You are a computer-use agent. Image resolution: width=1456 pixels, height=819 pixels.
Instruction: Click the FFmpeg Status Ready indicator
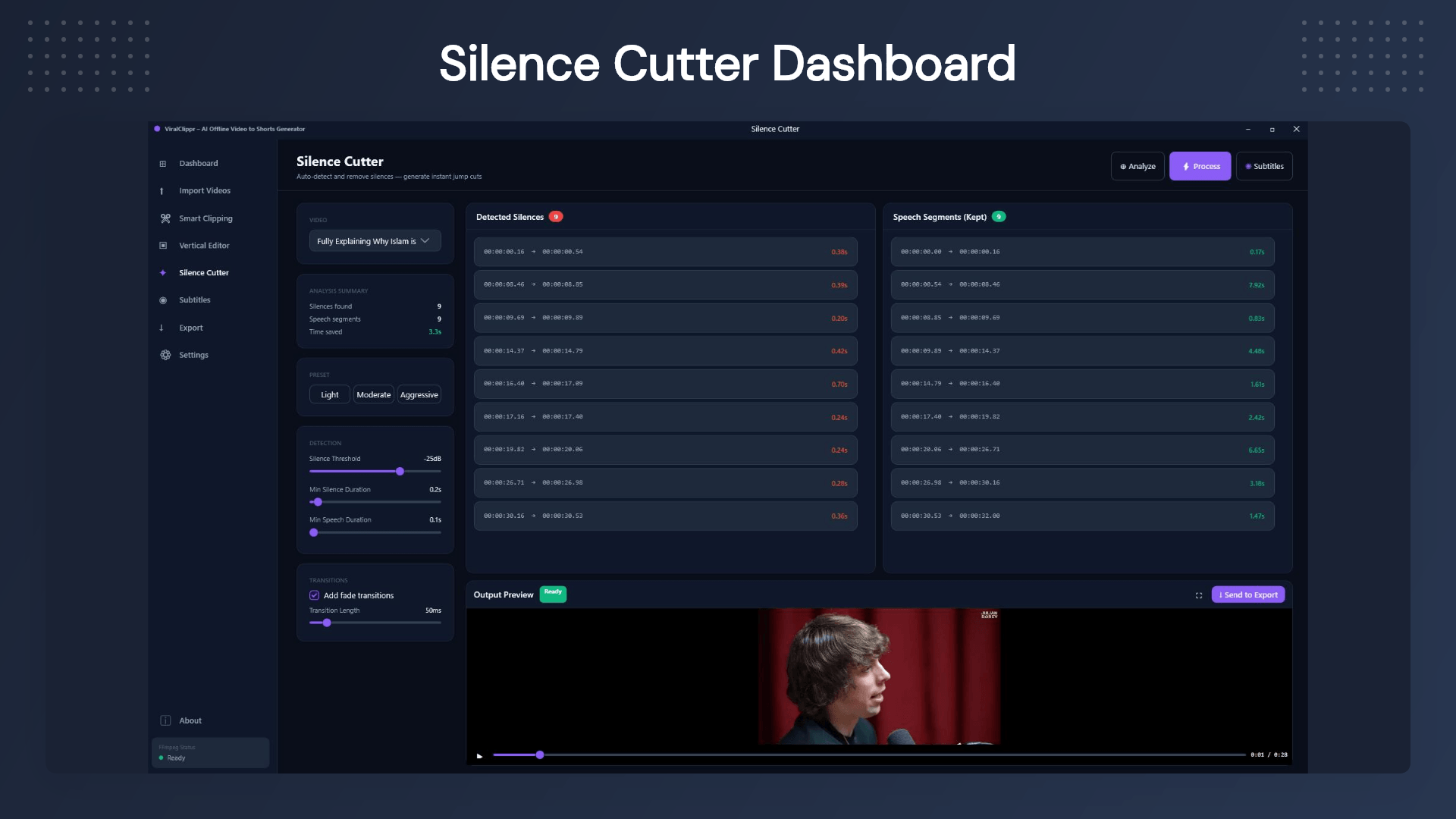[172, 758]
